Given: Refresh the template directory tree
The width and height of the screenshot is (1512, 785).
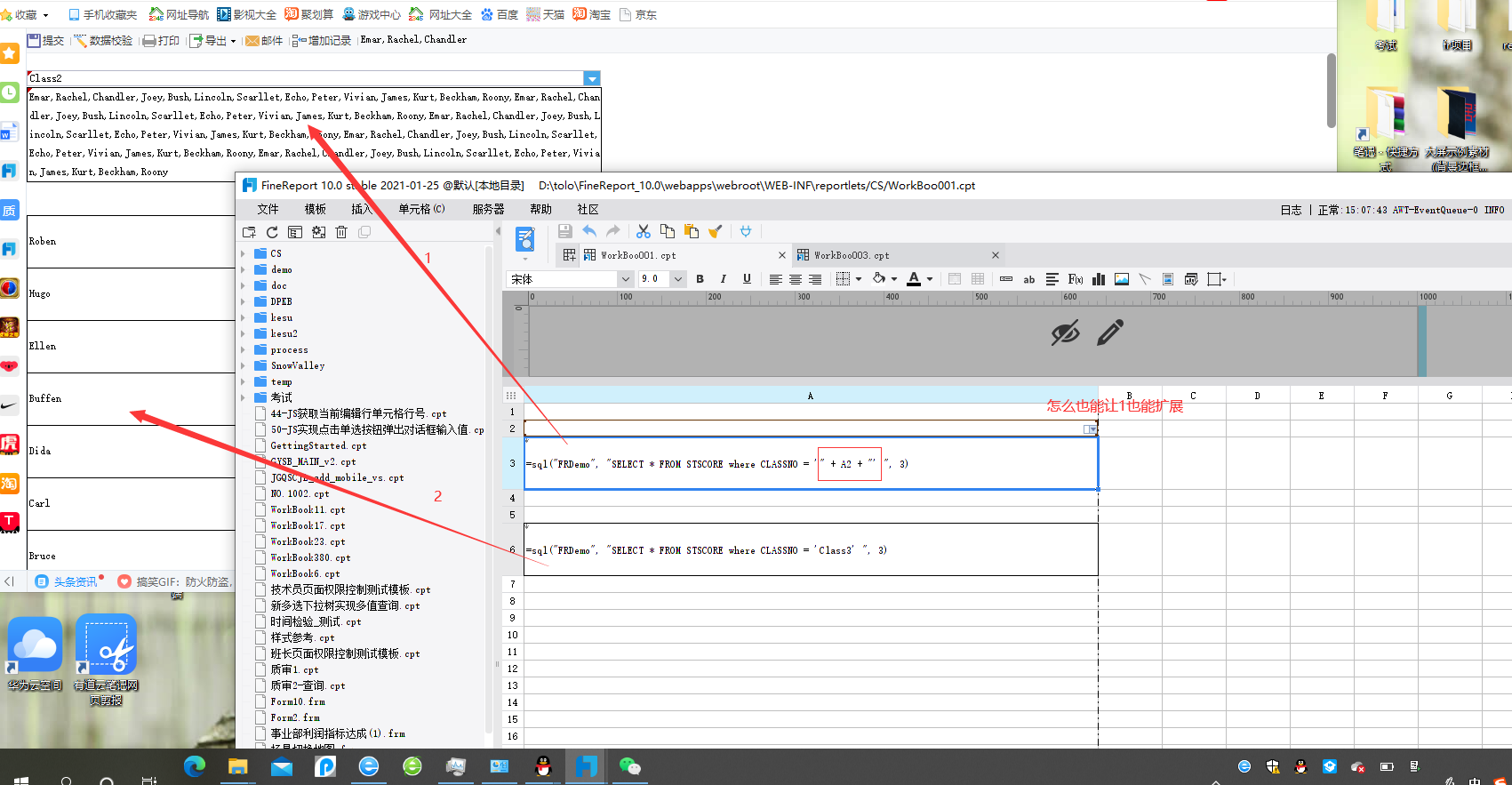Looking at the screenshot, I should [x=272, y=232].
